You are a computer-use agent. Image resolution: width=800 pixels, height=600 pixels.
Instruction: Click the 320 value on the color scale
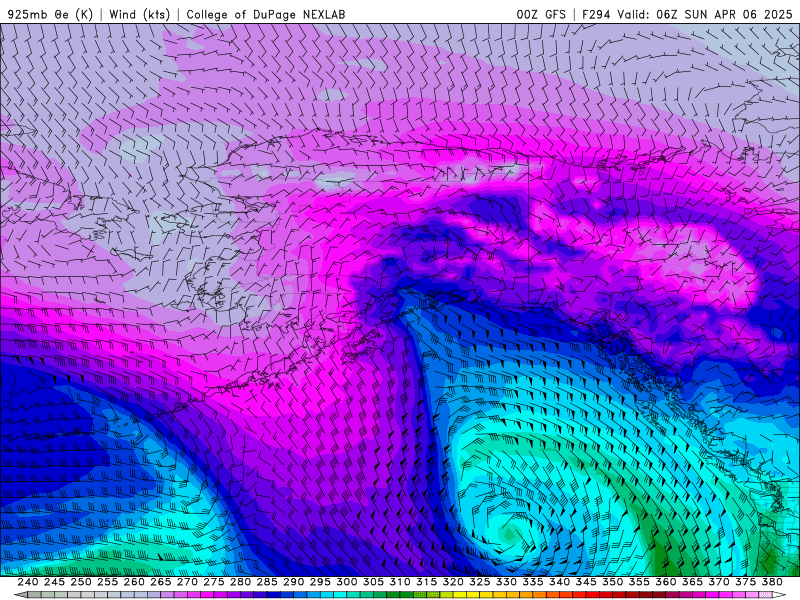(453, 582)
